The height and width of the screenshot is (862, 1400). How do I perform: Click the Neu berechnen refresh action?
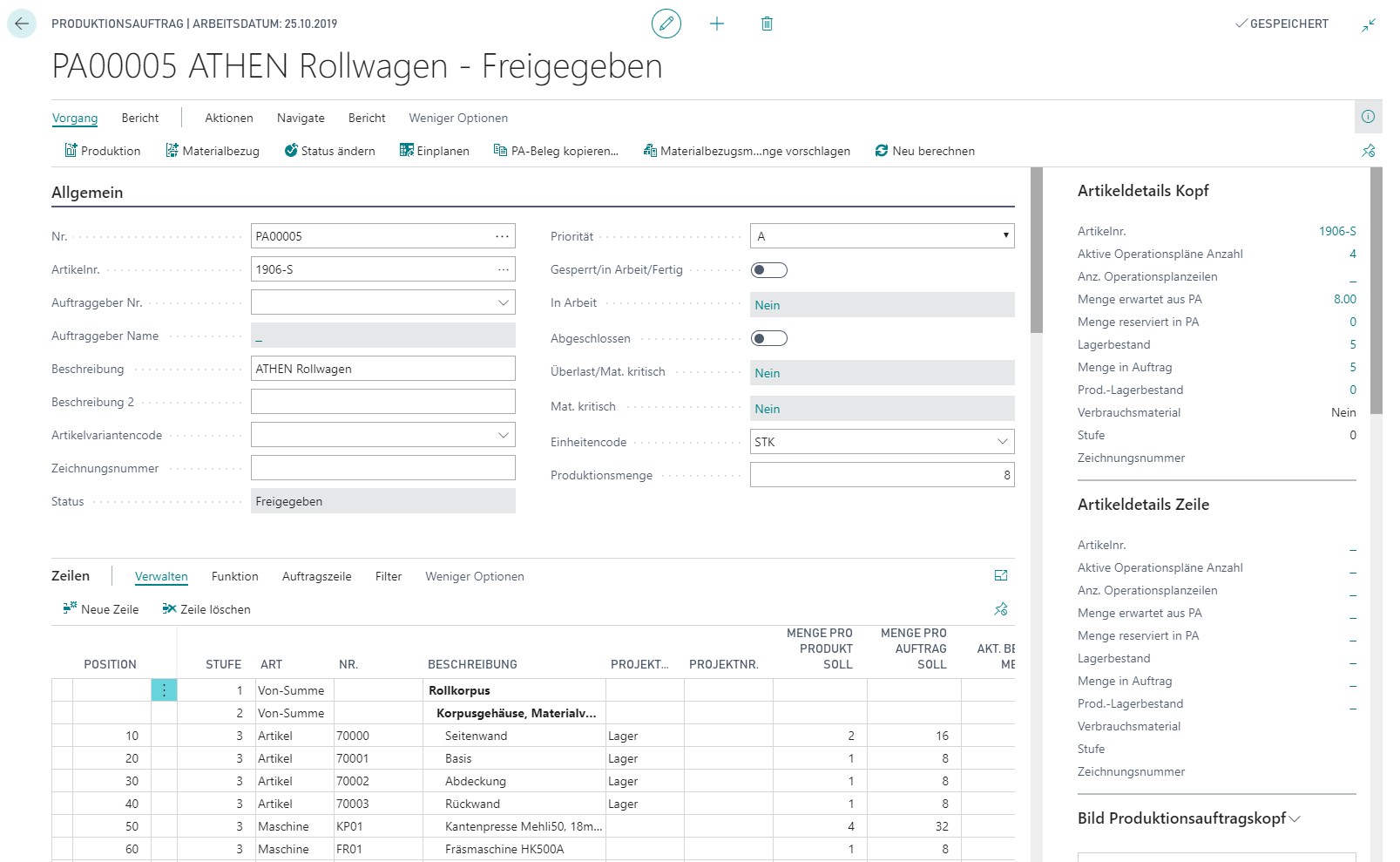[924, 151]
